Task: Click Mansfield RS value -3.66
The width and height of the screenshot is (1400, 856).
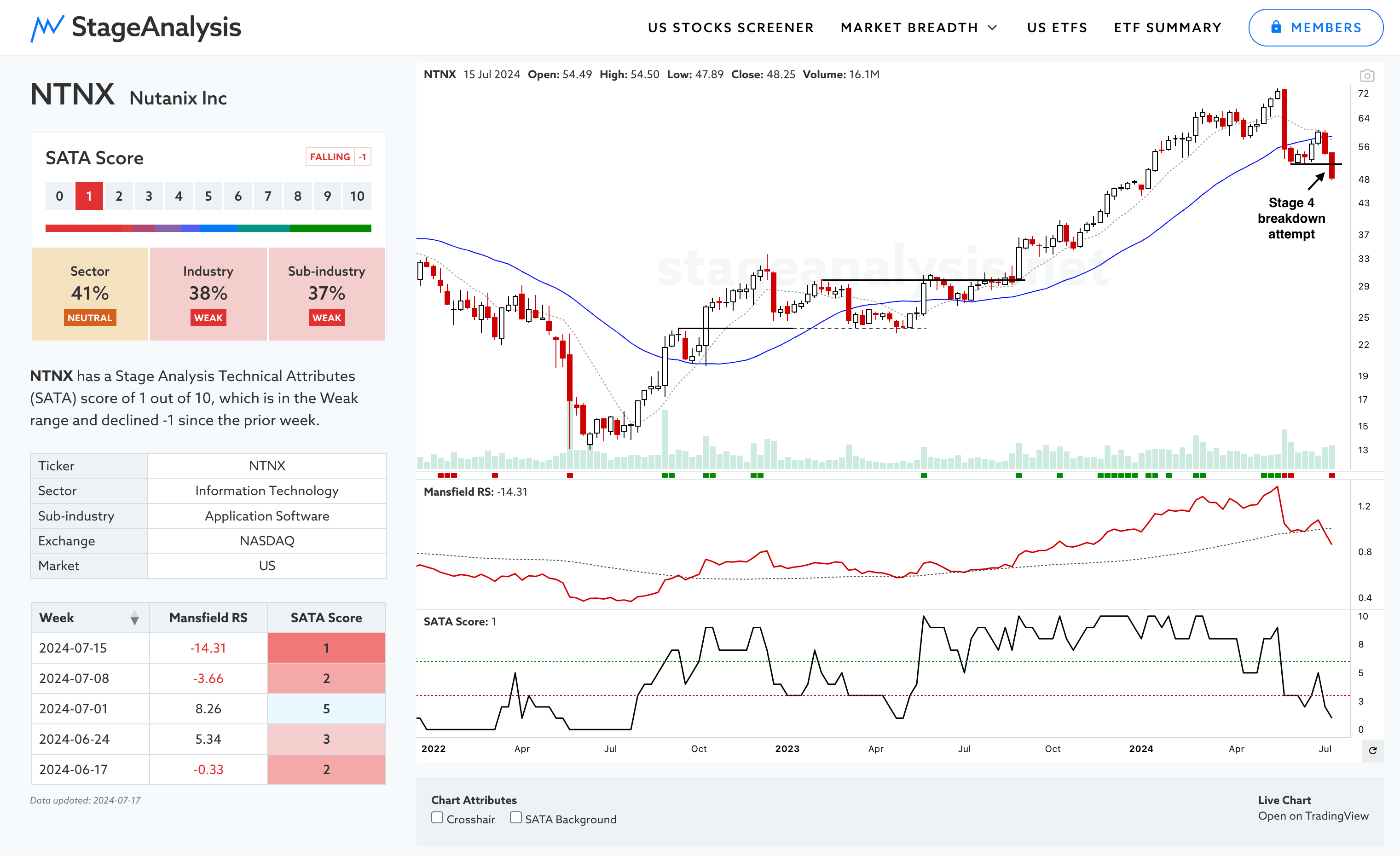Action: [208, 679]
